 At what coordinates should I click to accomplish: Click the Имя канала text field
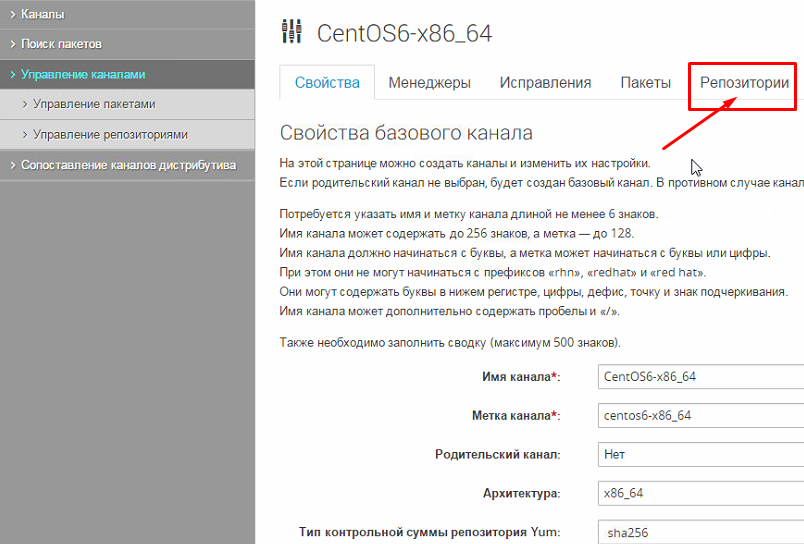[700, 376]
